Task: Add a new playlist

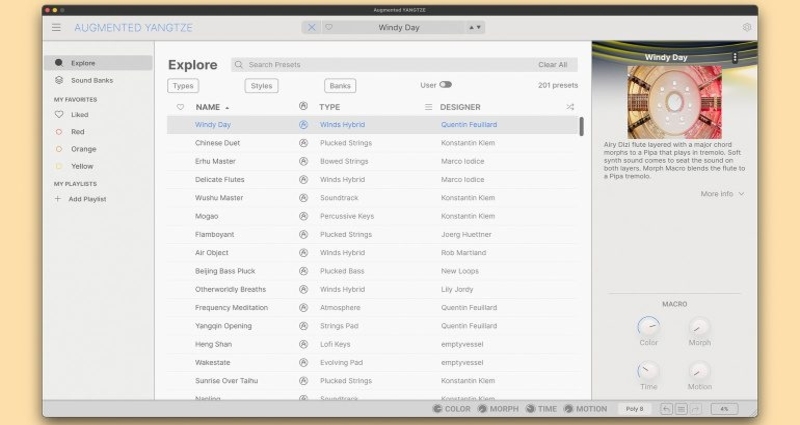Action: [87, 199]
